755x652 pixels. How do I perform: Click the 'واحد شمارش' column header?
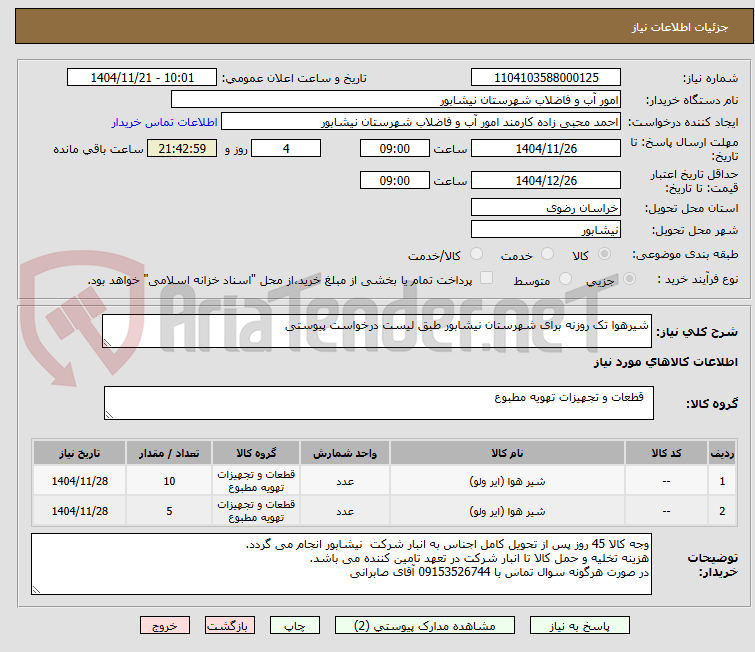tap(345, 453)
